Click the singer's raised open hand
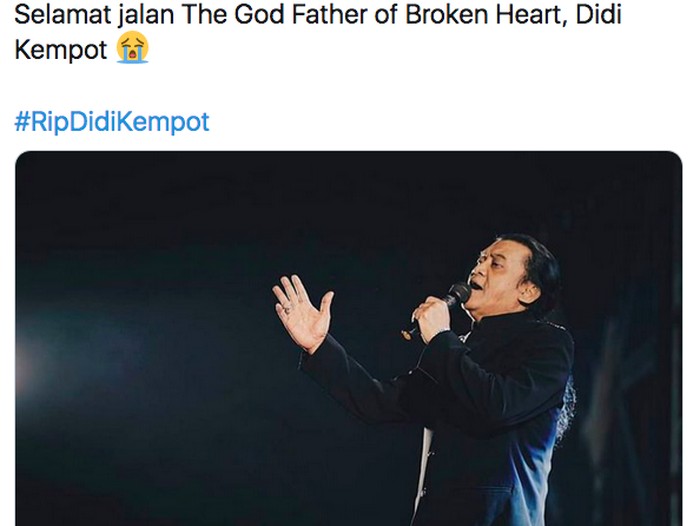Screen dimensions: 700x526 (x=302, y=312)
